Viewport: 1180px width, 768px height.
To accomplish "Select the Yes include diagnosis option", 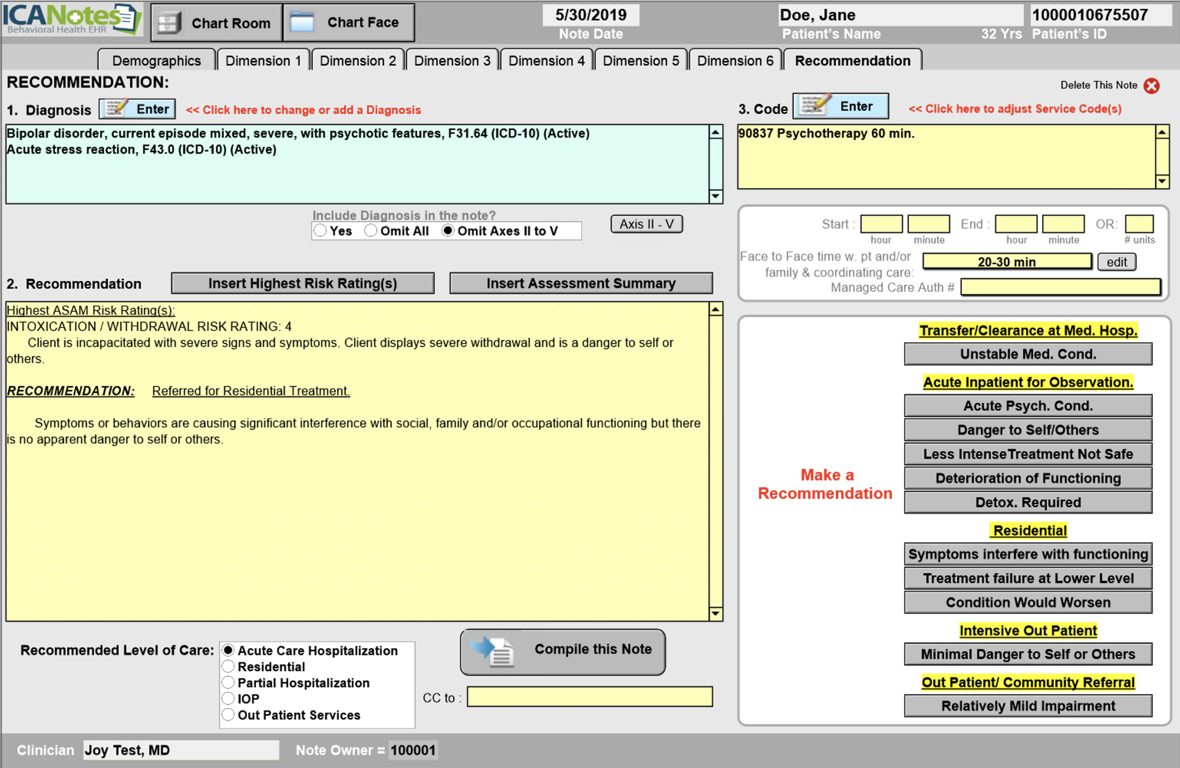I will click(x=320, y=231).
